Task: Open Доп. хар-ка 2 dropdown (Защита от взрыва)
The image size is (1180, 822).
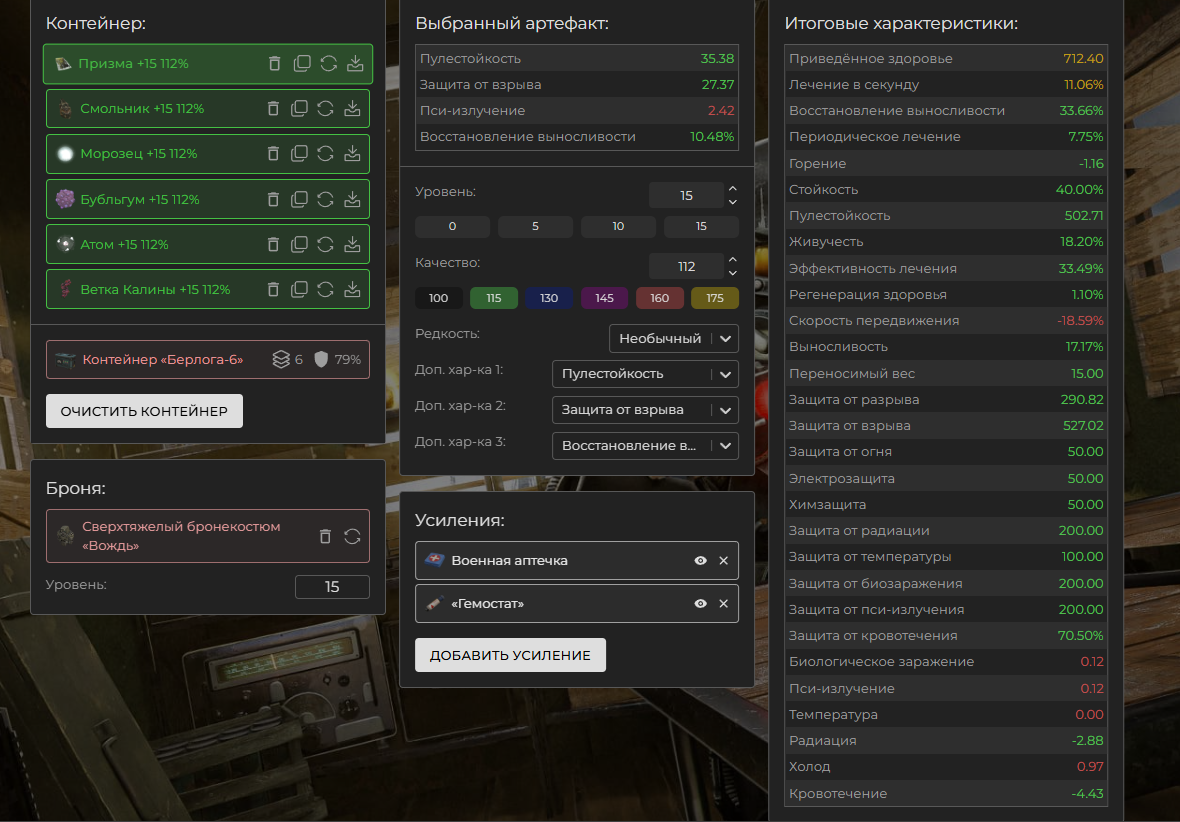Action: pos(645,410)
